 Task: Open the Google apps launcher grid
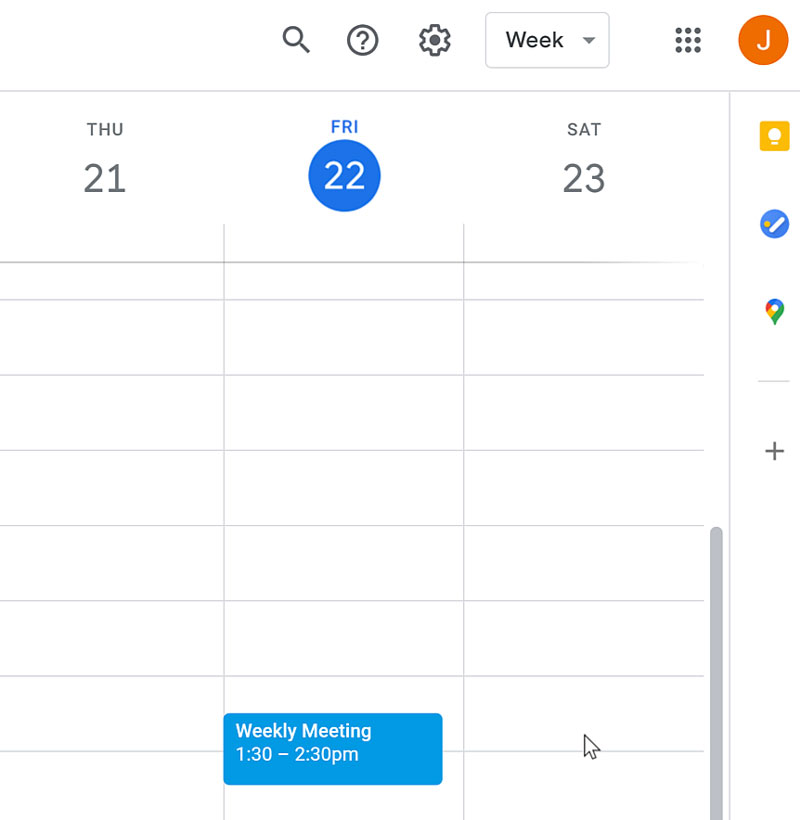tap(688, 40)
